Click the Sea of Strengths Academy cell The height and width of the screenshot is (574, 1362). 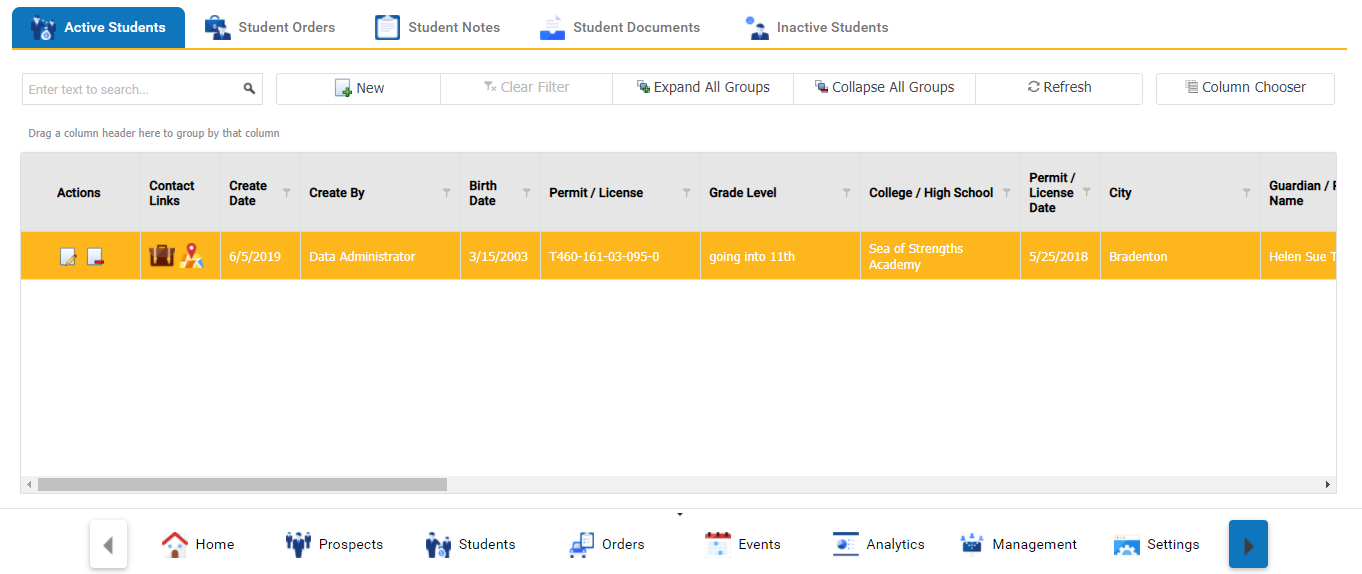pyautogui.click(x=940, y=256)
